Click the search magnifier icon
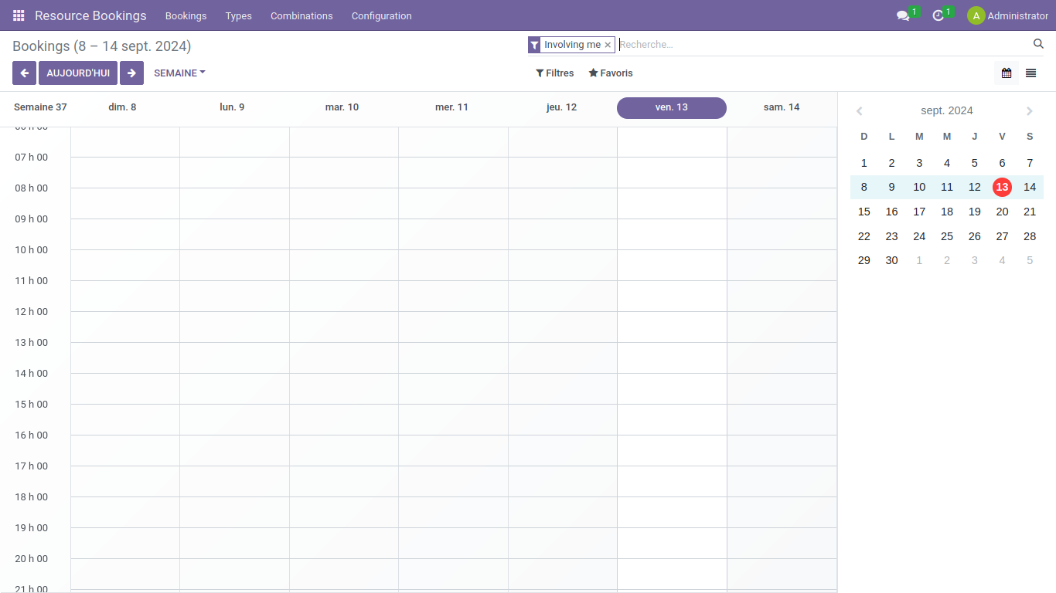The height and width of the screenshot is (593, 1056). 1038,44
